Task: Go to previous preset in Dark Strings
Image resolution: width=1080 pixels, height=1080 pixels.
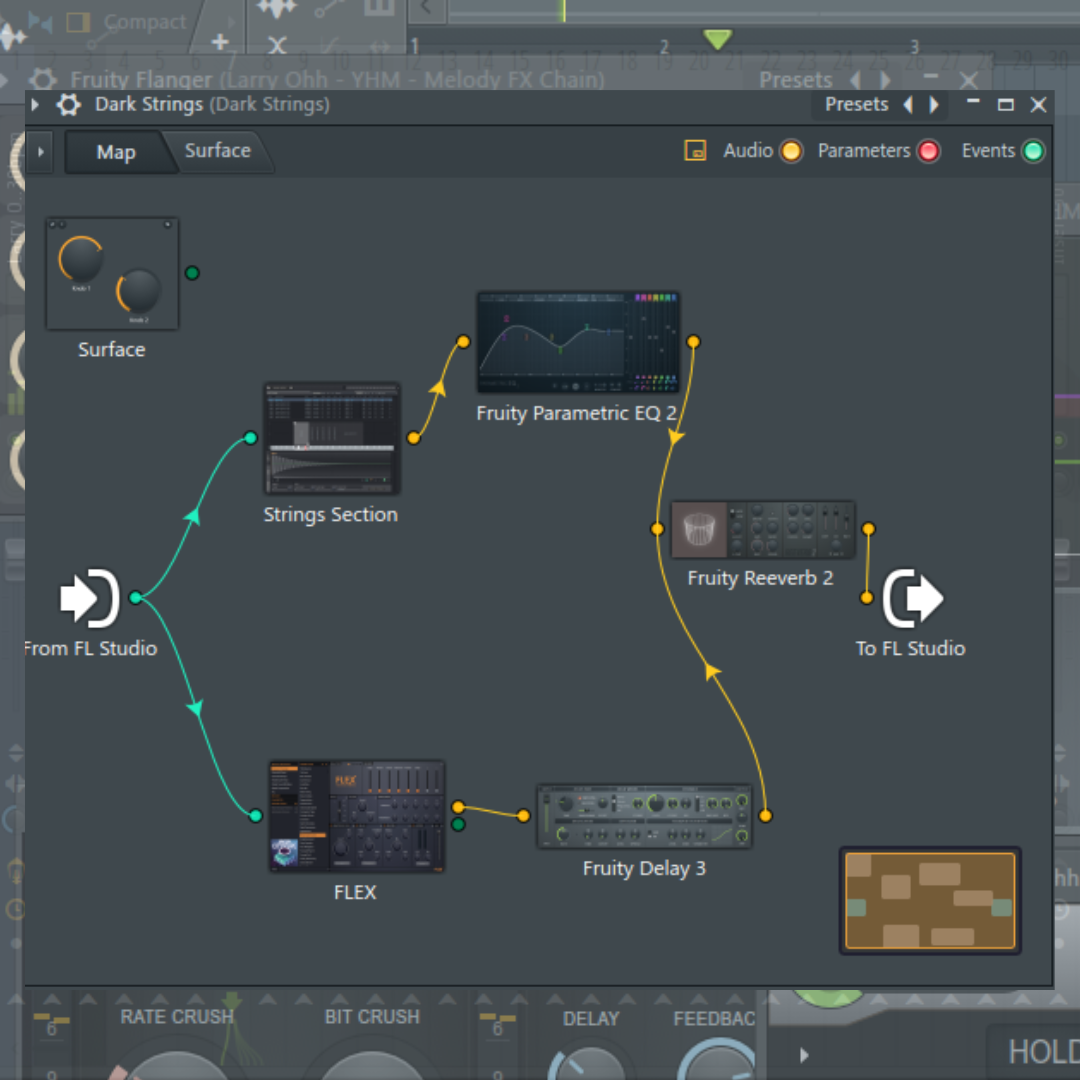Action: (908, 105)
